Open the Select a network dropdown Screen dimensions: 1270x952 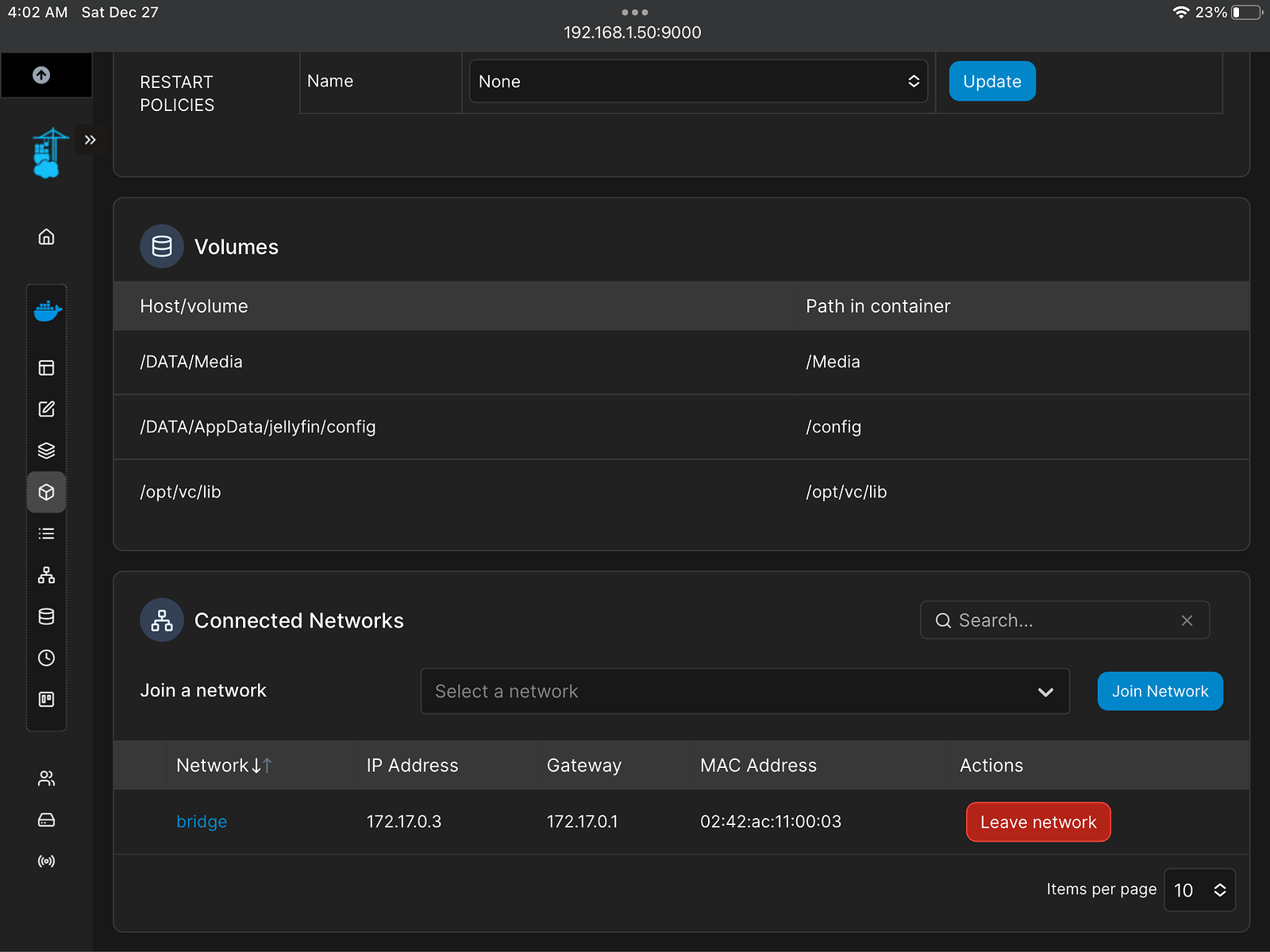745,691
